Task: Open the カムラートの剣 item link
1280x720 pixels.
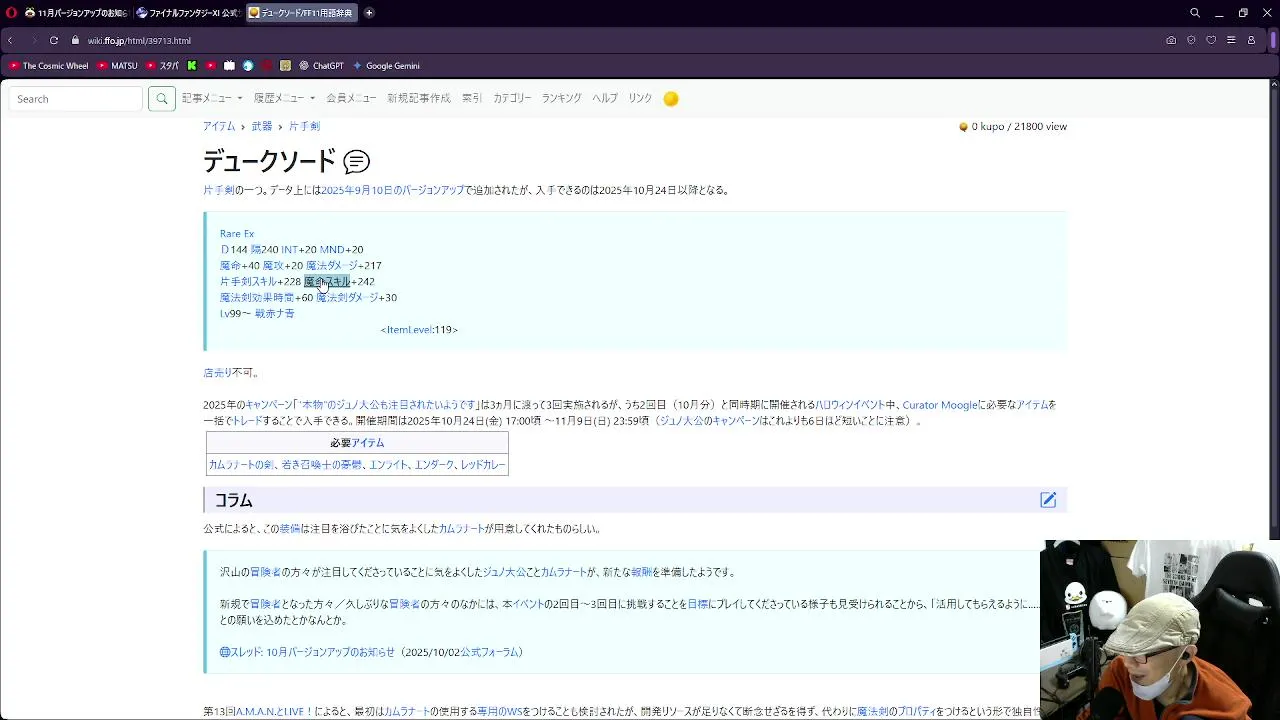Action: 241,465
